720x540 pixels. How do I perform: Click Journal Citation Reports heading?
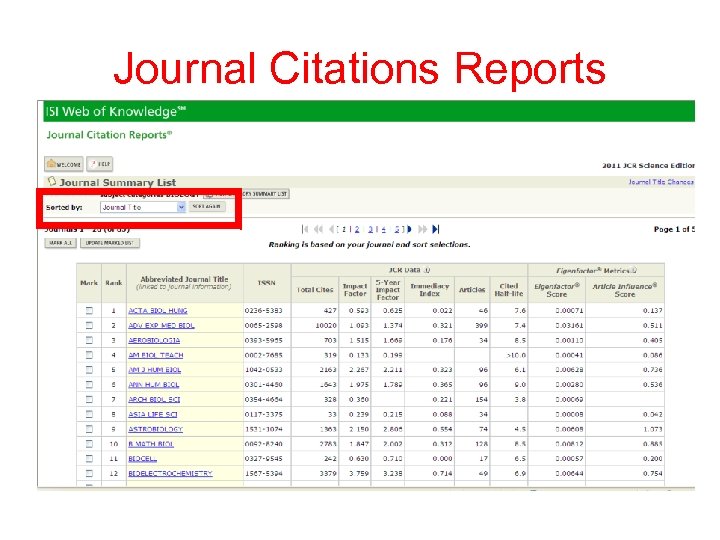tap(109, 135)
